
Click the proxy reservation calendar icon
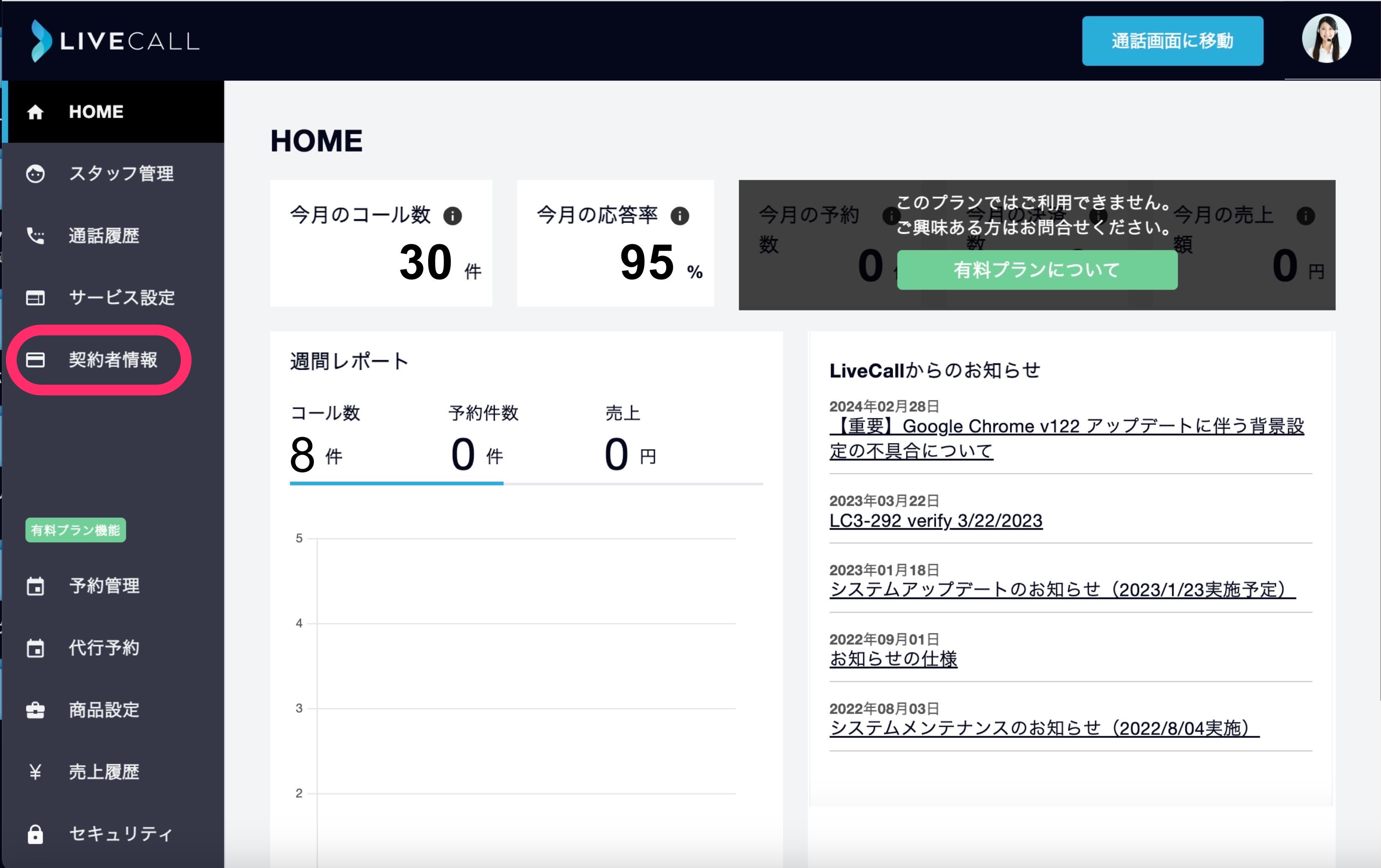36,648
